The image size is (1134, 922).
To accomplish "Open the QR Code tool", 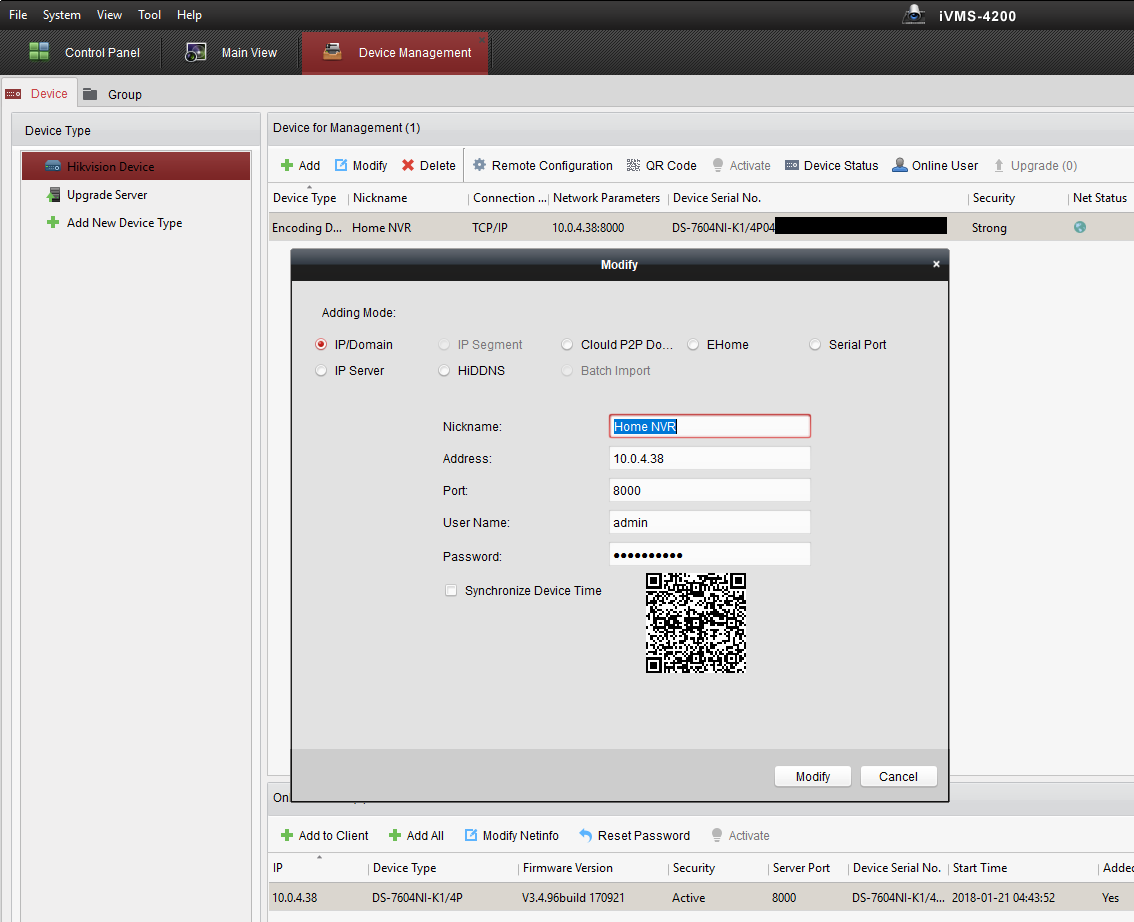I will (660, 166).
